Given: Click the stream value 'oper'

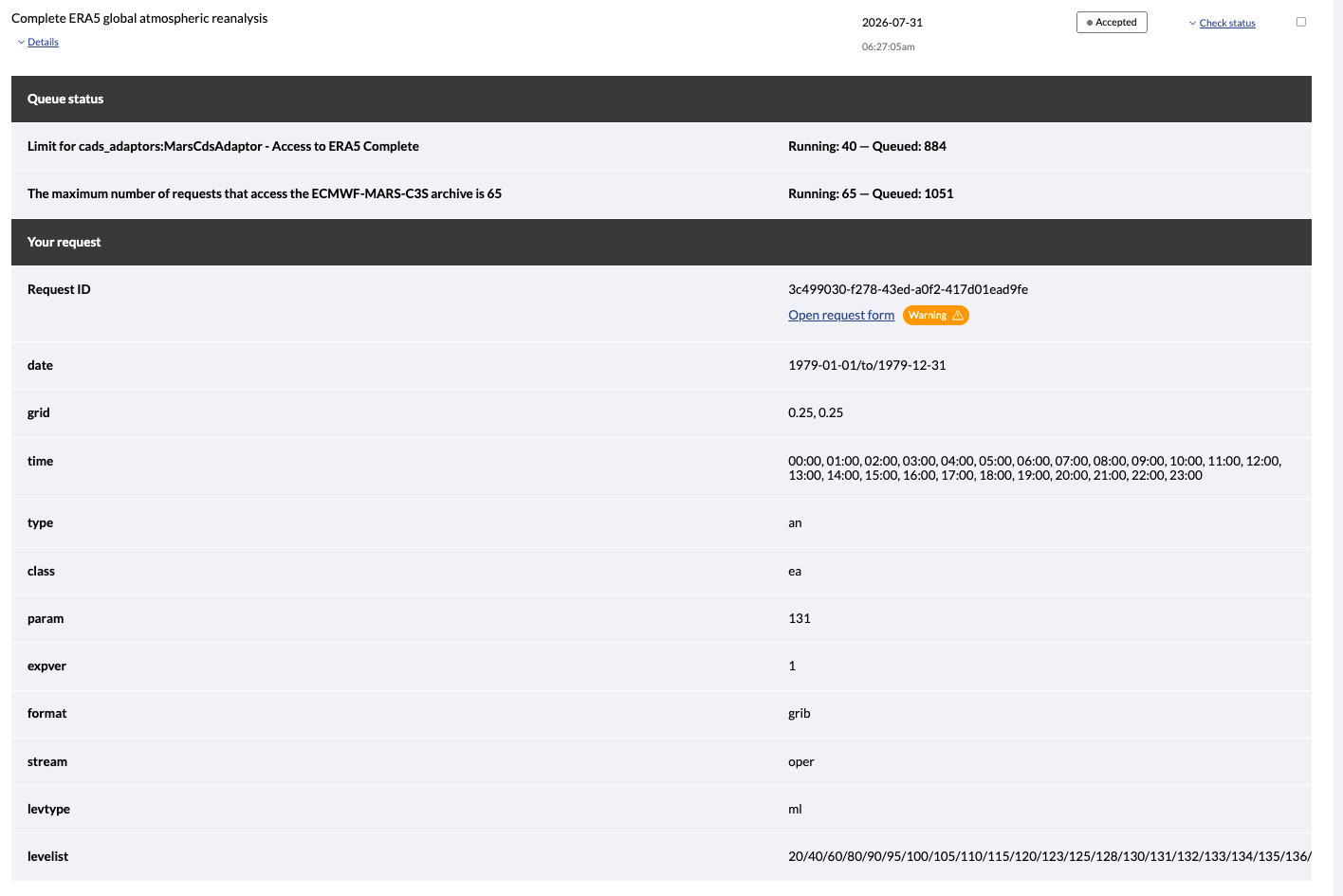Looking at the screenshot, I should click(801, 761).
